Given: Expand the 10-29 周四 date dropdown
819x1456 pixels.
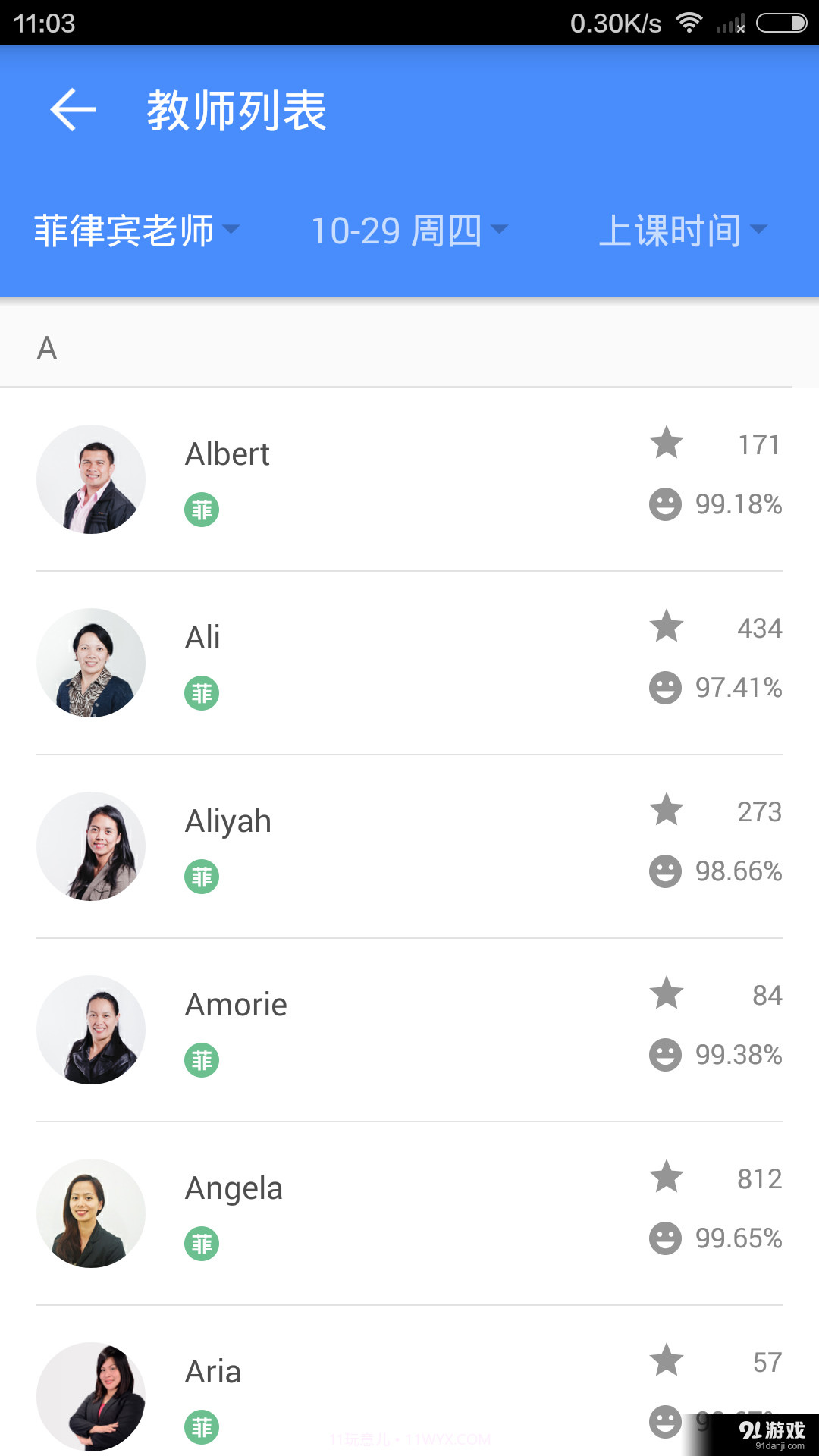Looking at the screenshot, I should 409,231.
